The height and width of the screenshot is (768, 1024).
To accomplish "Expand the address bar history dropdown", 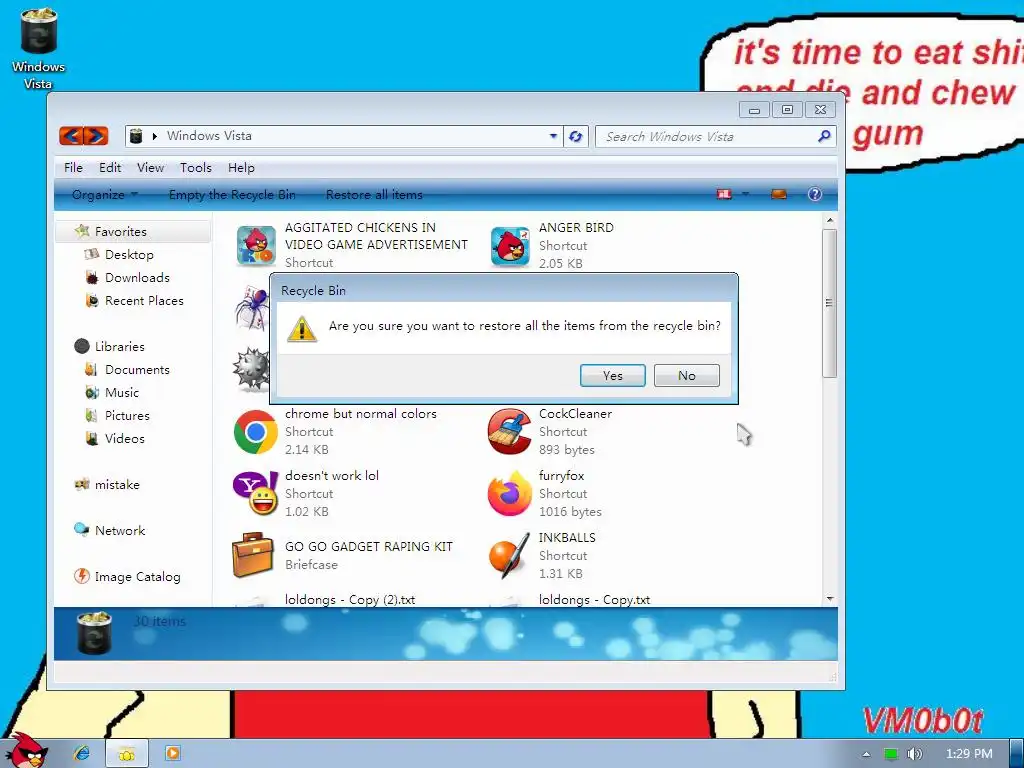I will pos(553,136).
